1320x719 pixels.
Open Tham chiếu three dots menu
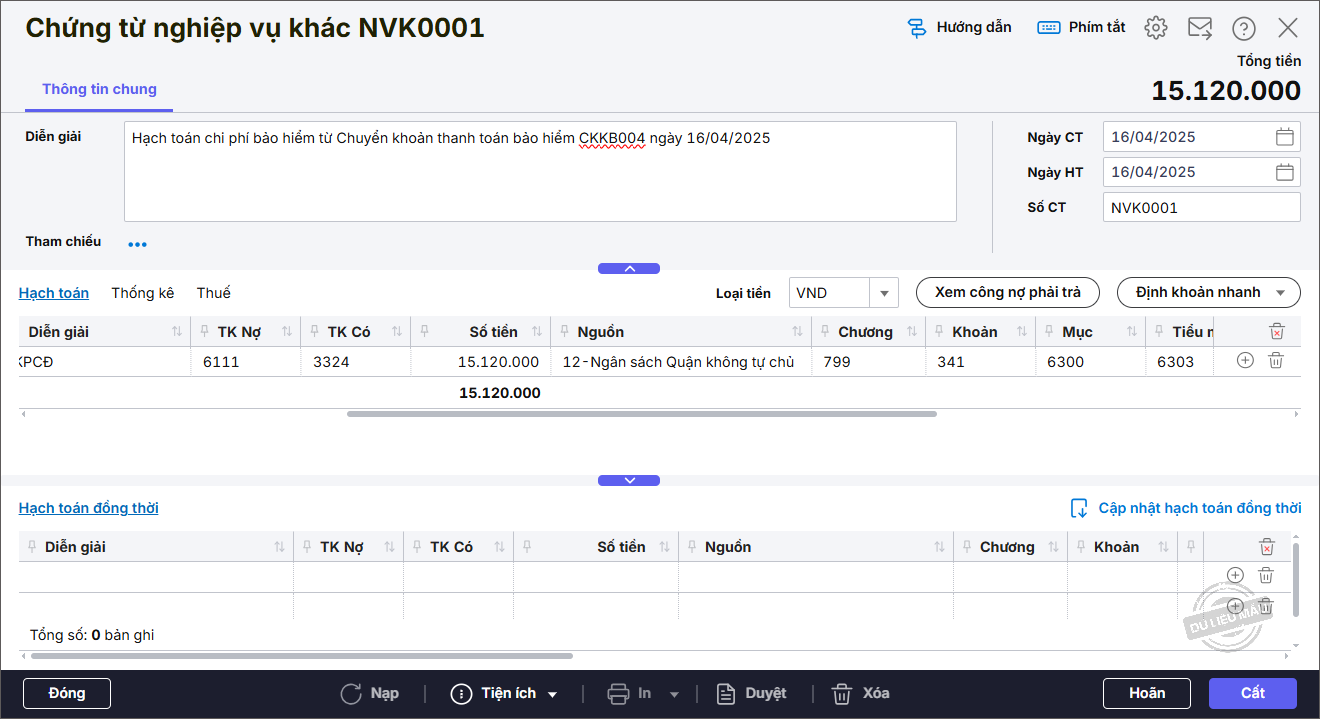(x=137, y=244)
